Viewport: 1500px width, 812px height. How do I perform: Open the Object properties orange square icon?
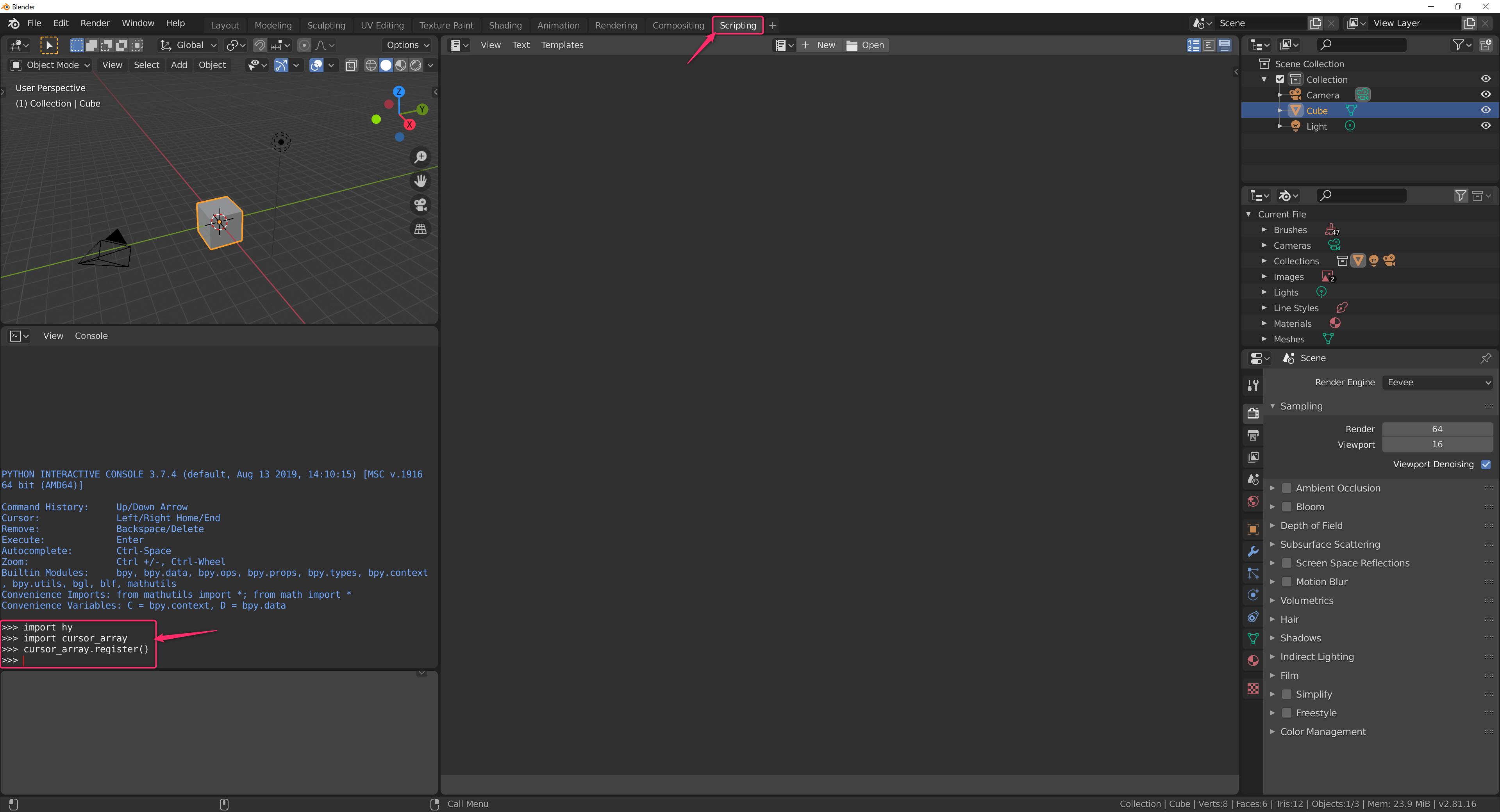coord(1253,529)
